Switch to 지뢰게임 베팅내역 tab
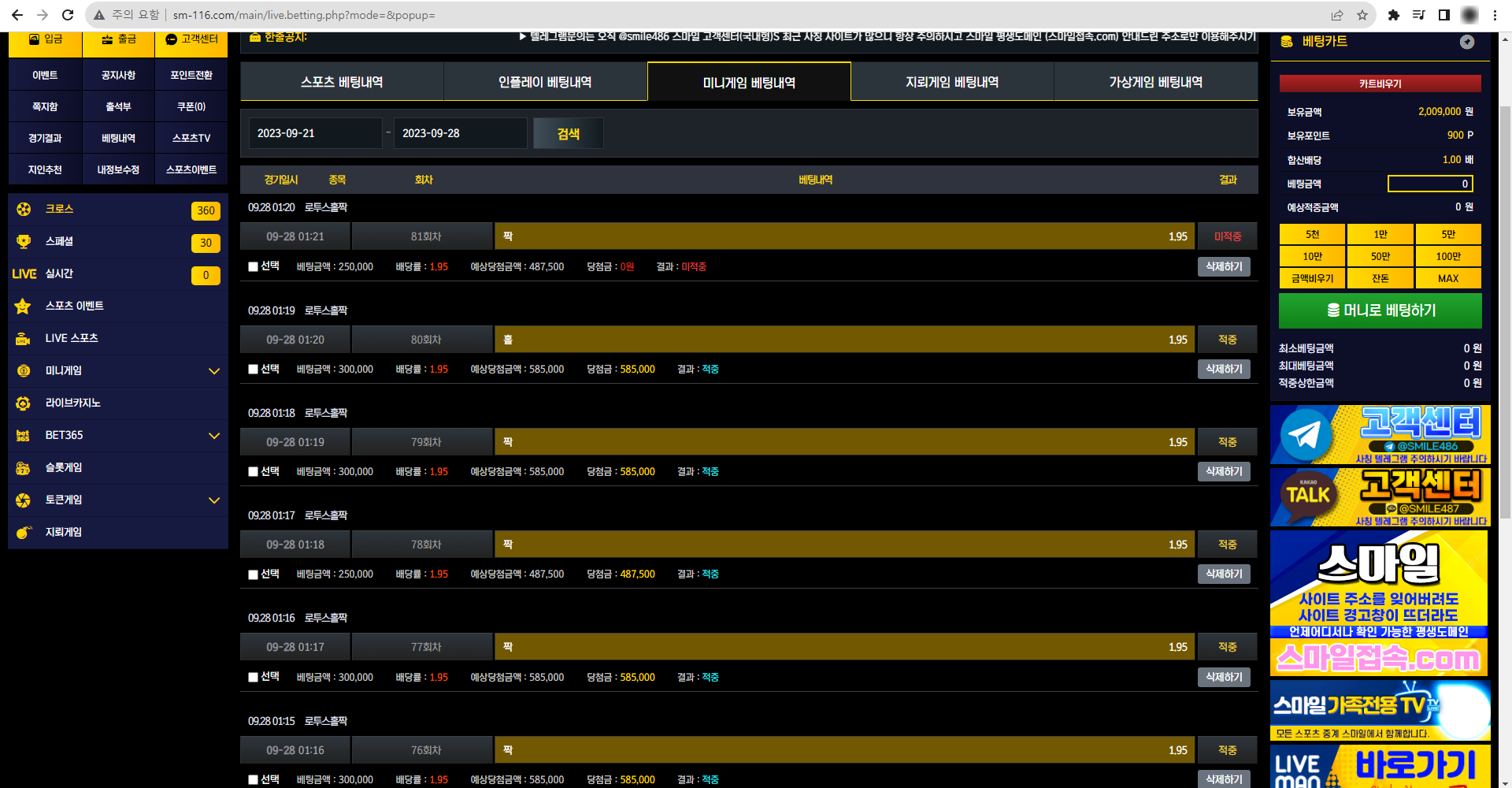Screen dimensions: 1512x788 point(952,82)
